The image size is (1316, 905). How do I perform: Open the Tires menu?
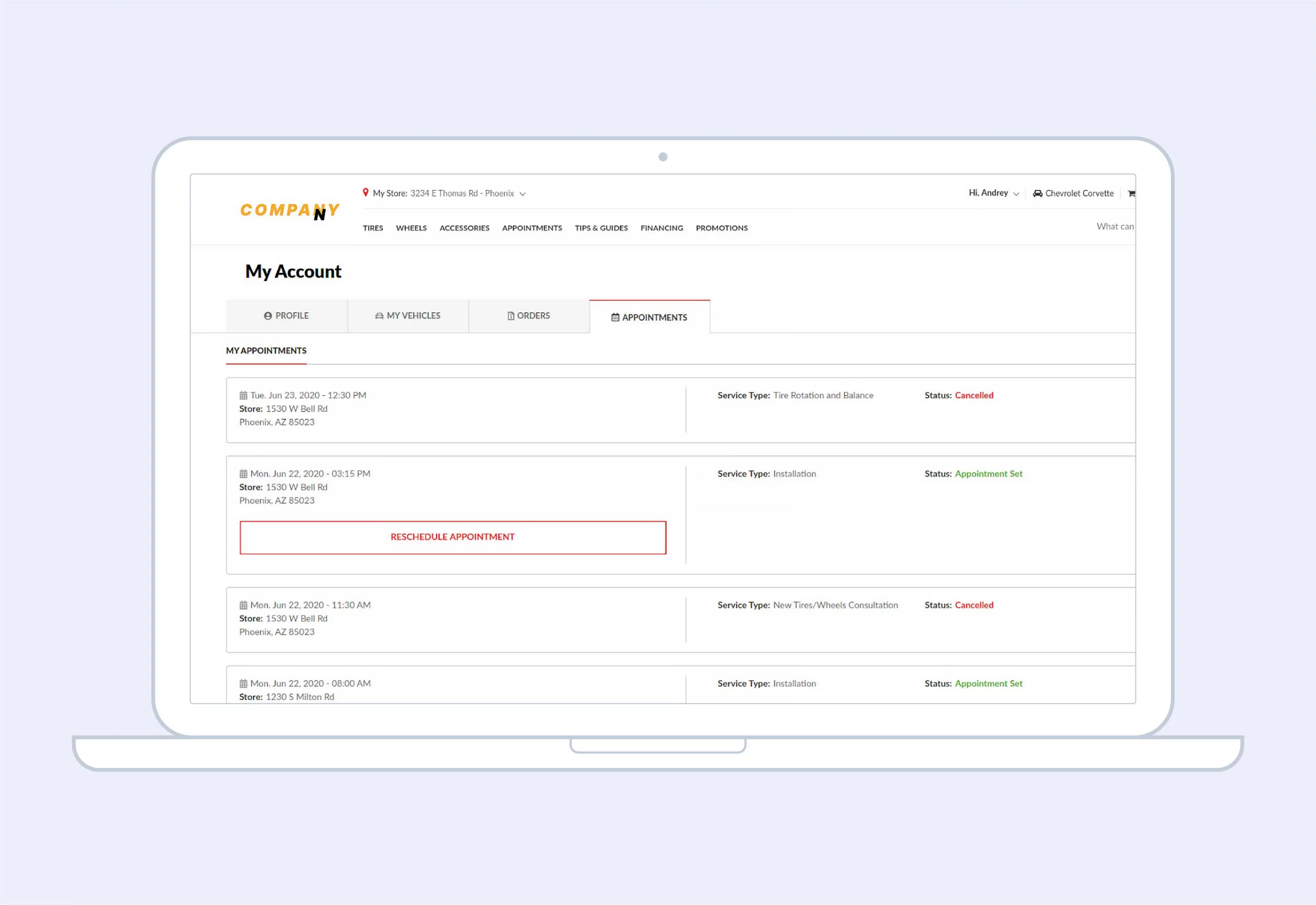click(x=373, y=228)
